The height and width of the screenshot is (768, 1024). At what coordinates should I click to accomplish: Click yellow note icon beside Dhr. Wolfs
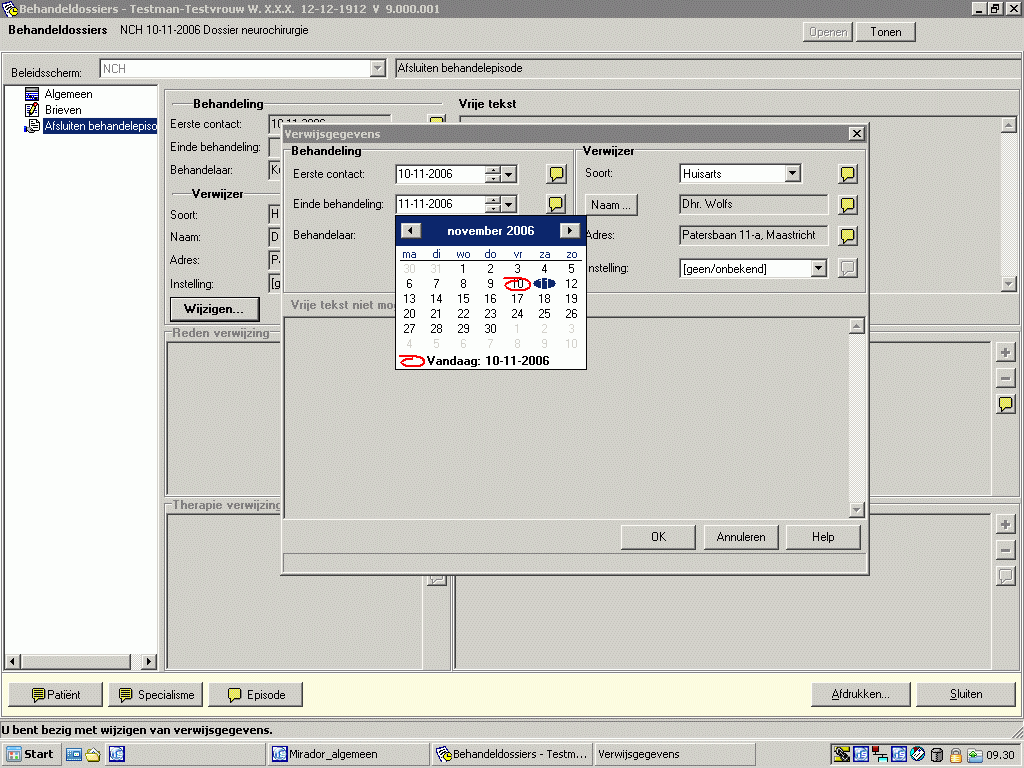coord(847,205)
